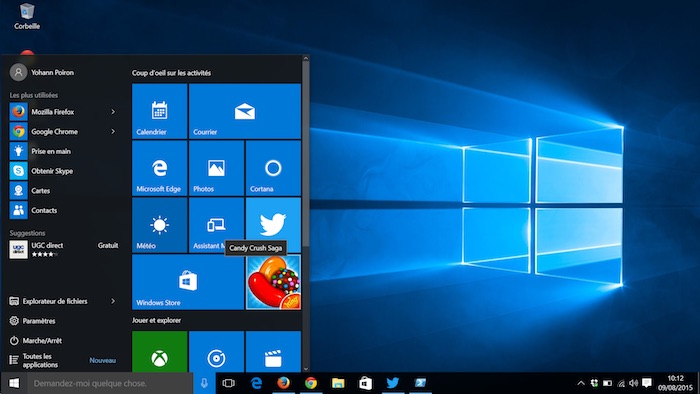Click the Jouer et explorer group heading
700x394 pixels.
(156, 320)
